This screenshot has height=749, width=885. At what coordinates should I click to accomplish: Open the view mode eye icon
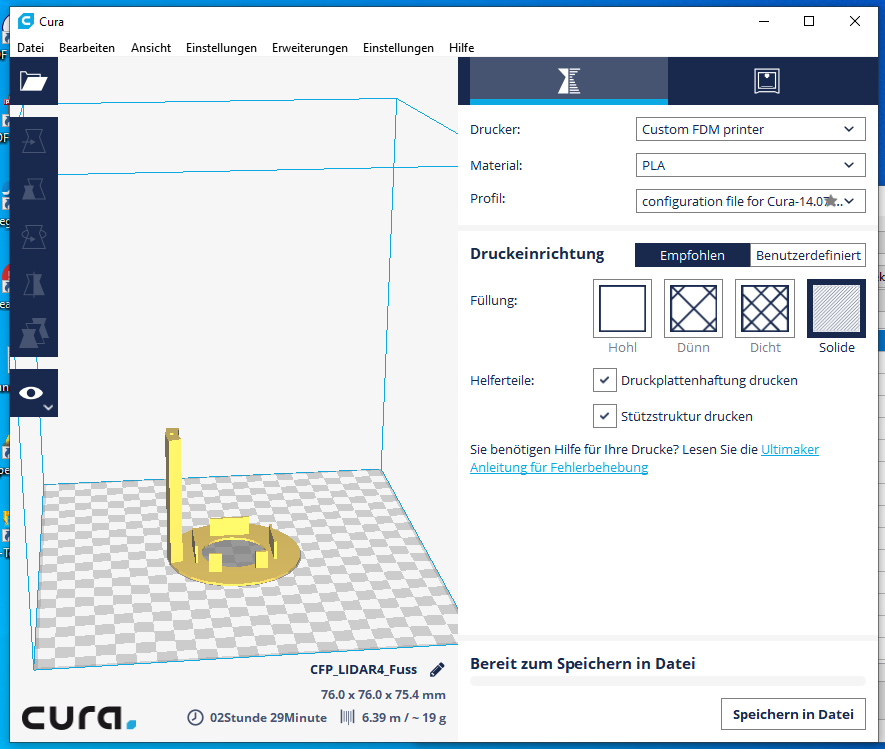[x=32, y=393]
